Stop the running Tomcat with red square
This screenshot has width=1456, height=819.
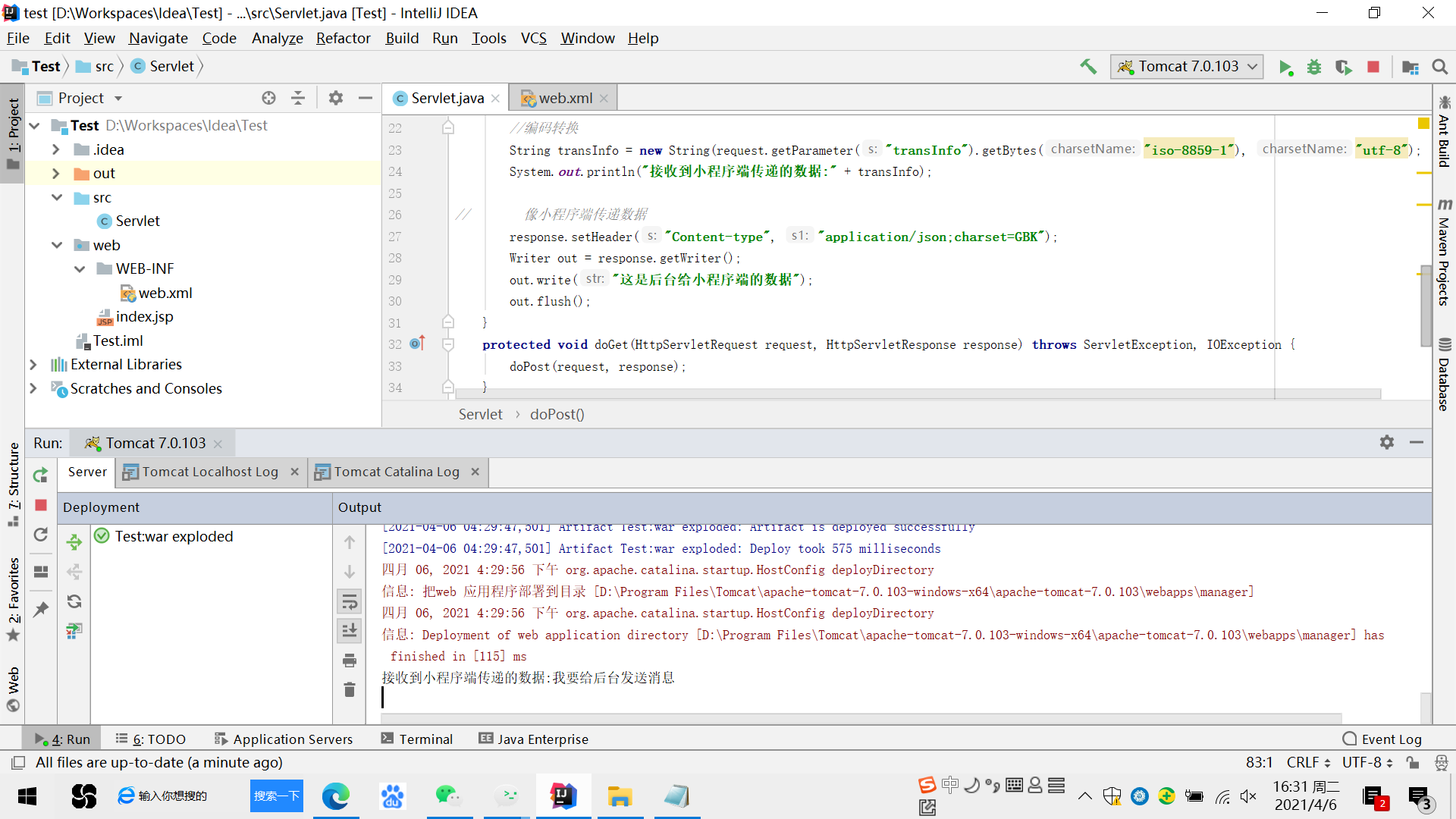(x=1373, y=67)
